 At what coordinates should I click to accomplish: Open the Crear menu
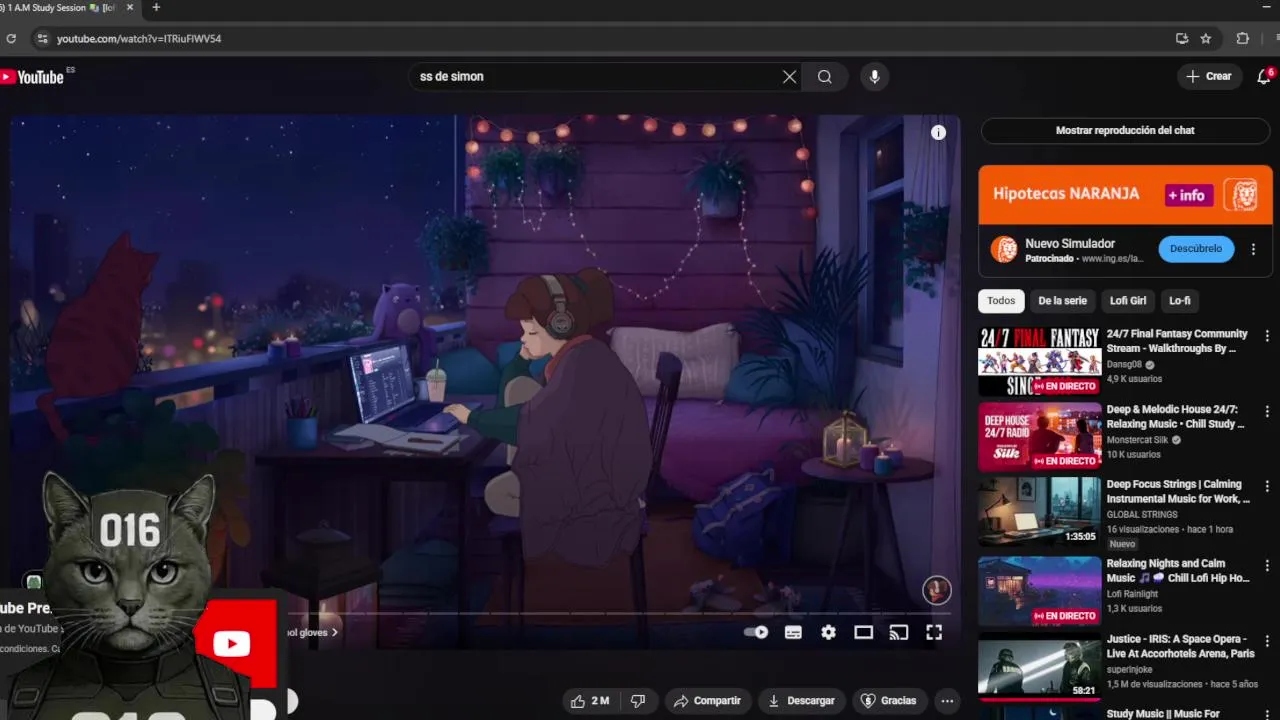tap(1209, 77)
